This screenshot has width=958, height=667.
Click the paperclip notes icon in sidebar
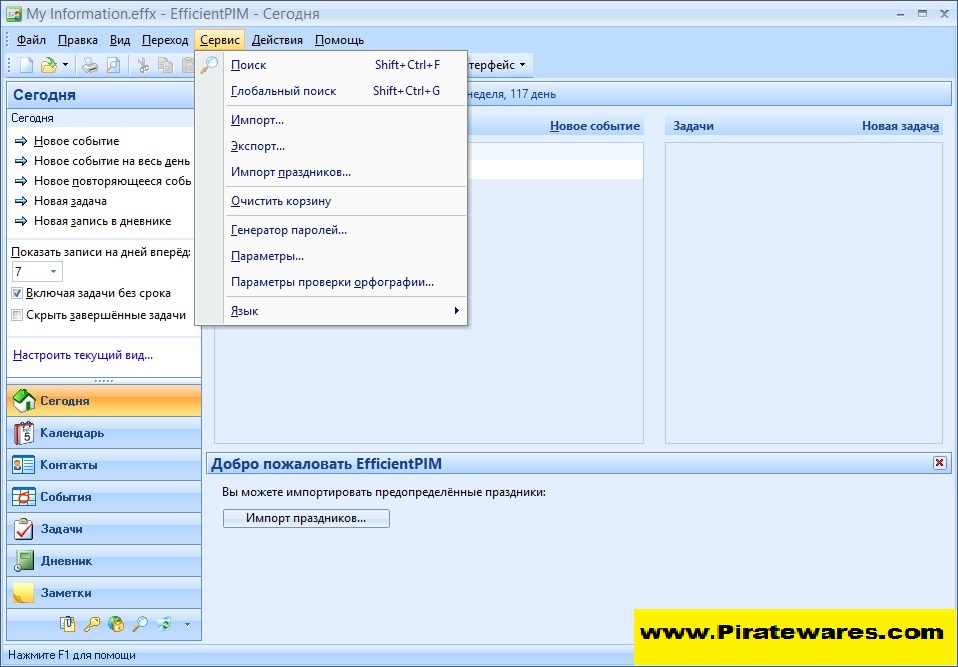point(68,624)
